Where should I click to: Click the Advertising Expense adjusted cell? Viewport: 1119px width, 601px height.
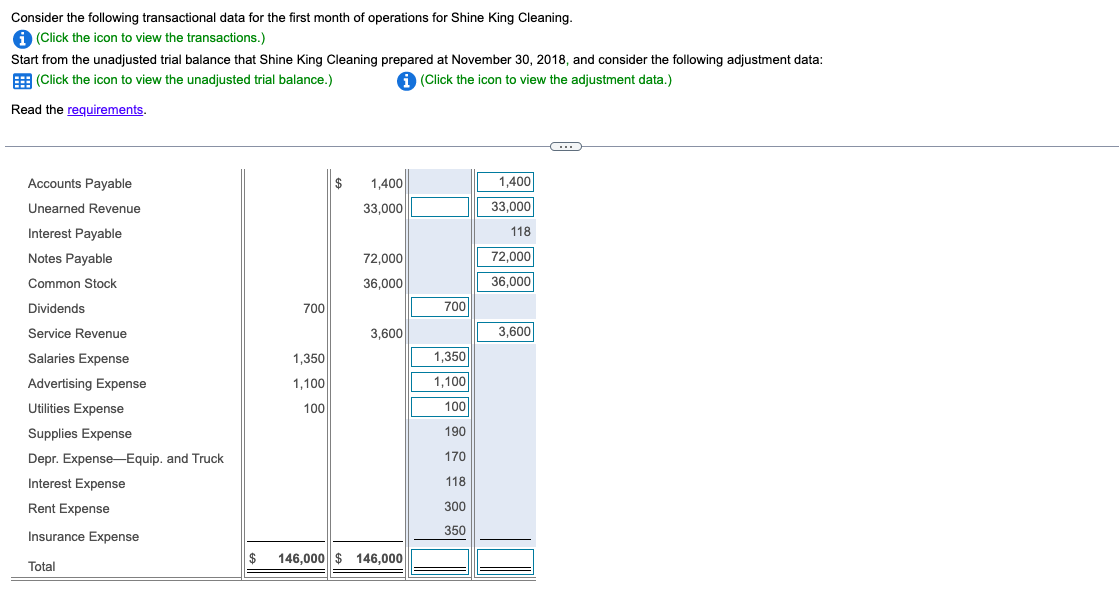pyautogui.click(x=440, y=381)
